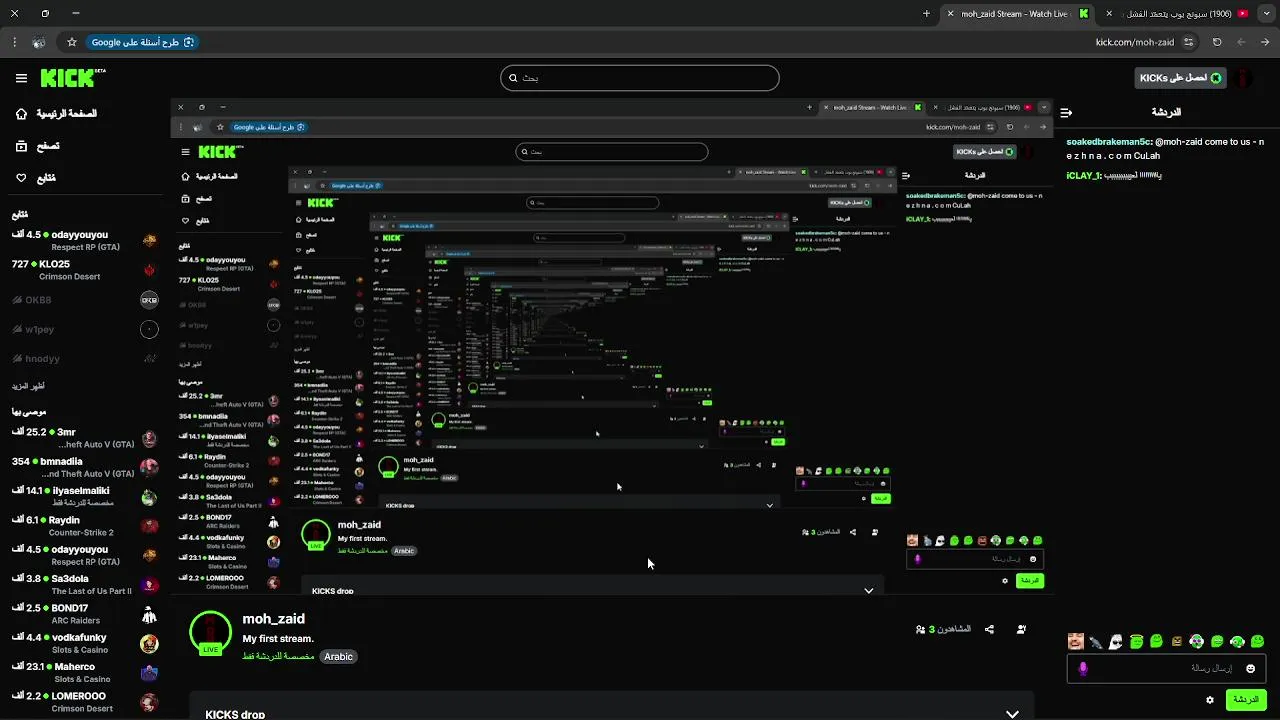Click the Get KICKs button
Image resolution: width=1280 pixels, height=720 pixels.
coord(1181,78)
